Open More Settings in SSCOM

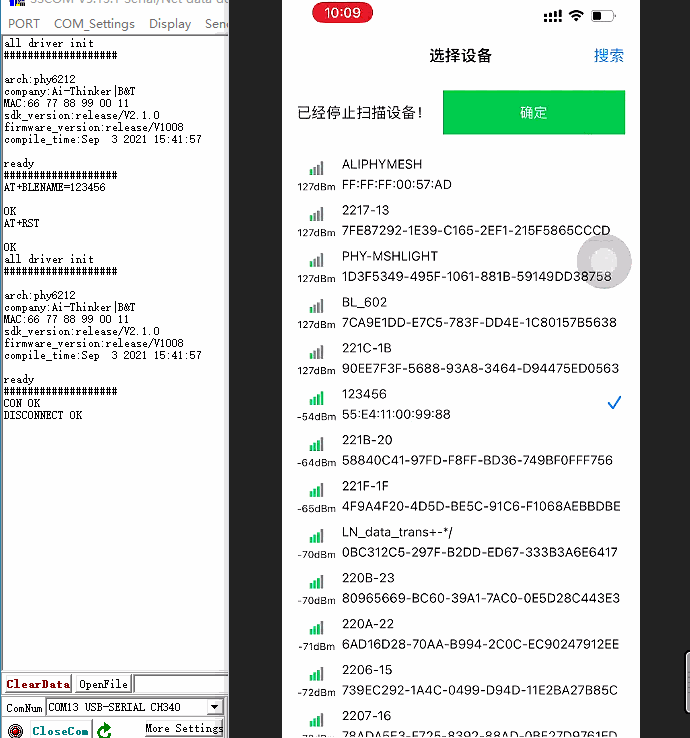[184, 728]
